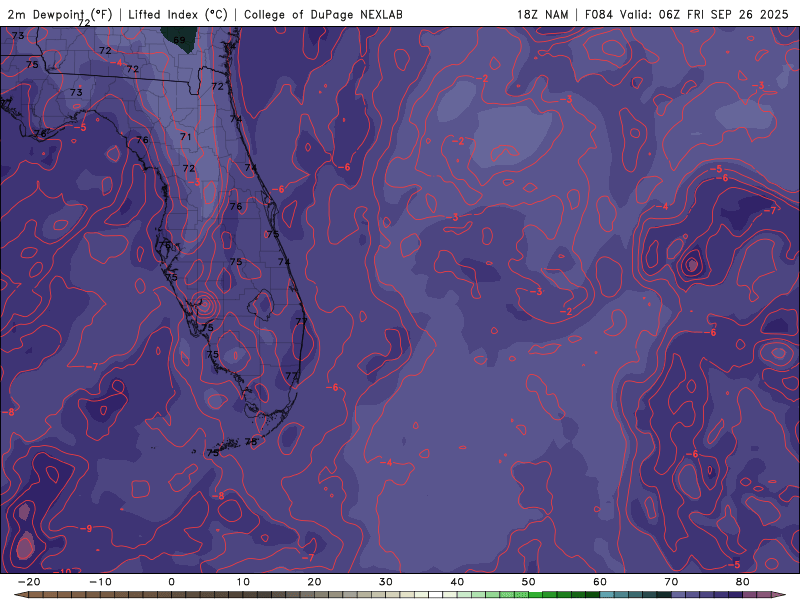Click the '0' colorbar scale label

[x=171, y=582]
